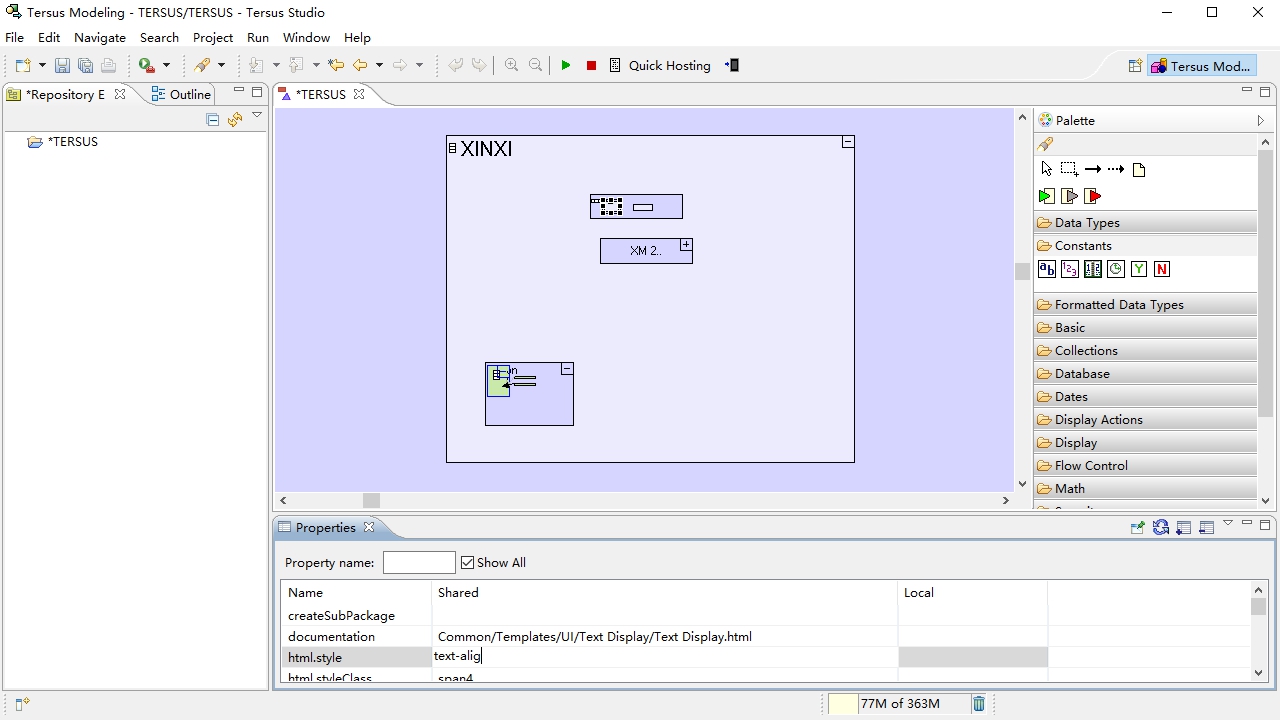Viewport: 1280px width, 720px height.
Task: Expand the Data Types palette drawer
Action: [1145, 222]
